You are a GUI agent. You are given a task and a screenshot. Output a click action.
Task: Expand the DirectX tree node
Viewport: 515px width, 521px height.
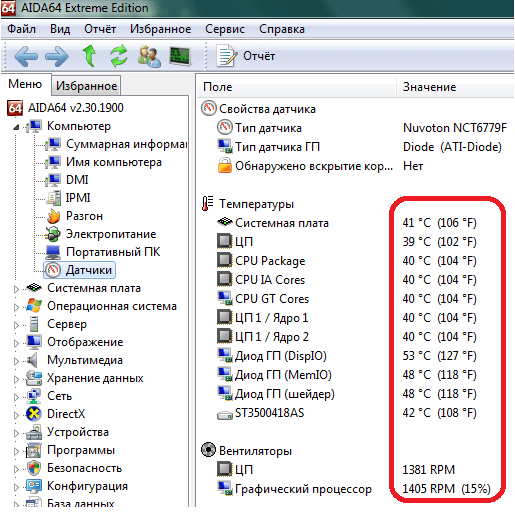(x=16, y=415)
